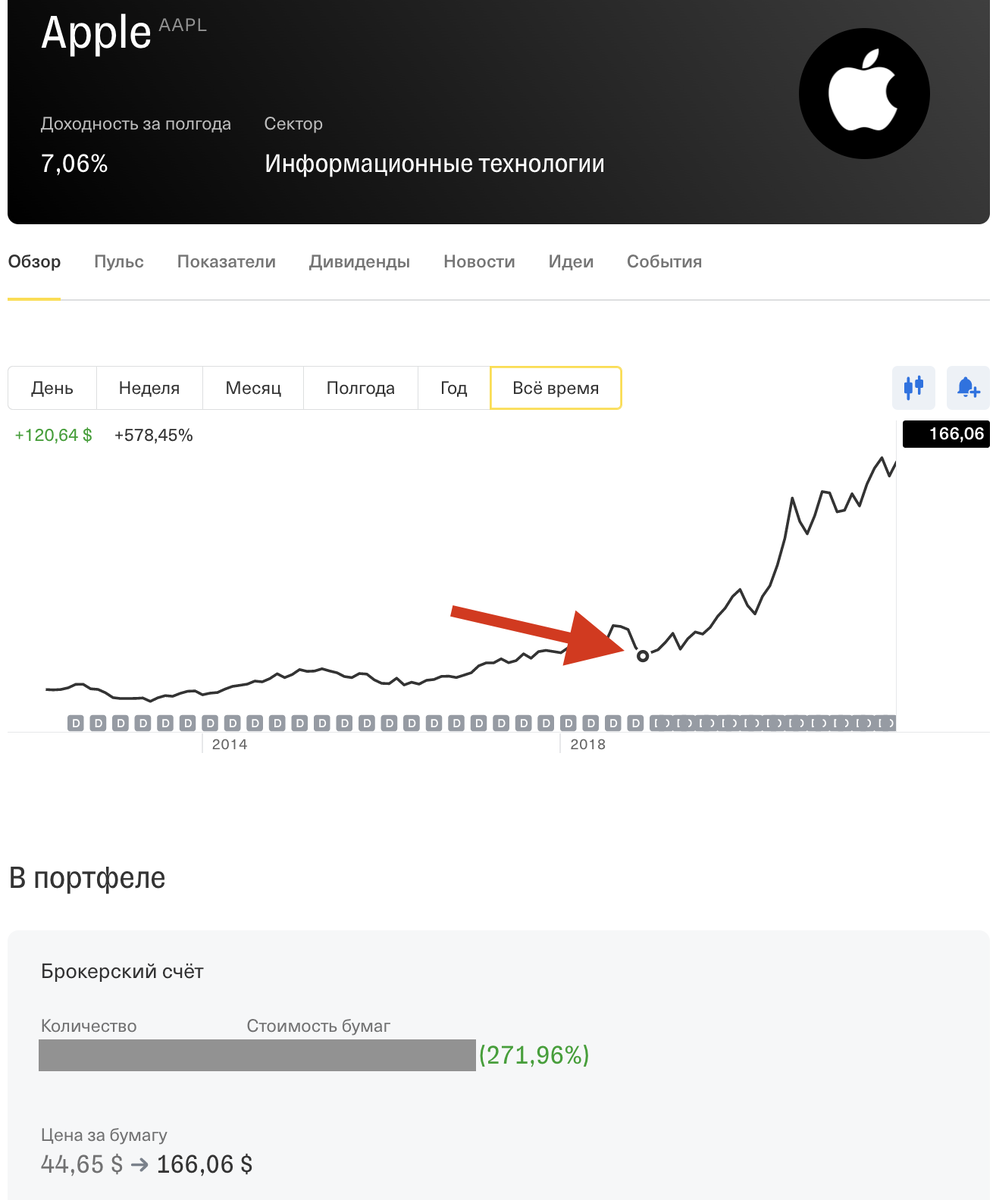Open the candlestick chart view icon
This screenshot has width=996, height=1200.
click(x=912, y=388)
